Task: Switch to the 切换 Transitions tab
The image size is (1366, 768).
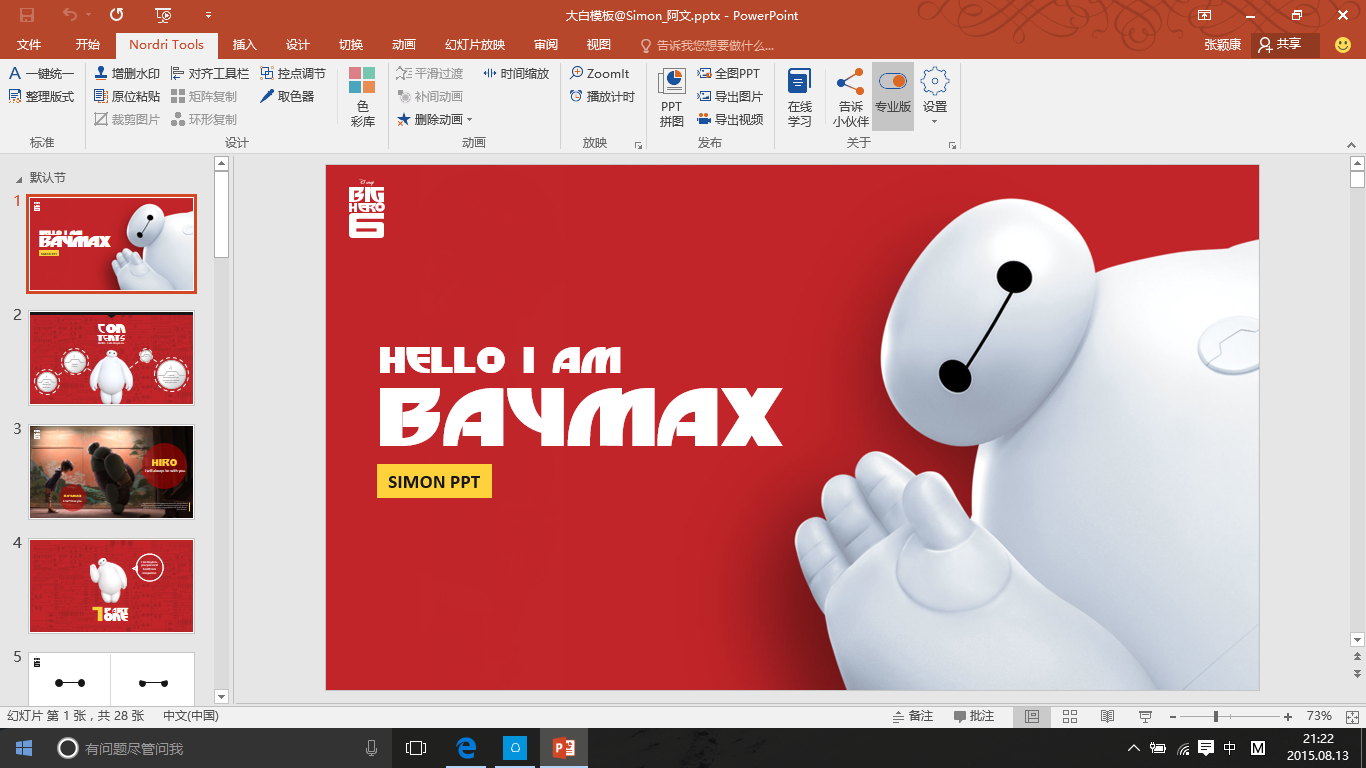Action: coord(351,45)
